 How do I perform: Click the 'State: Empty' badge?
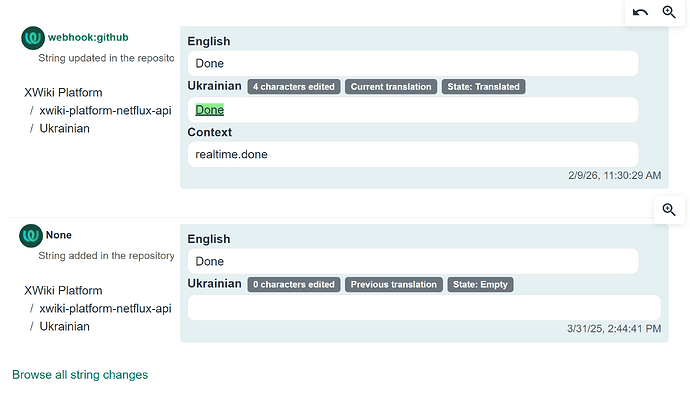480,284
